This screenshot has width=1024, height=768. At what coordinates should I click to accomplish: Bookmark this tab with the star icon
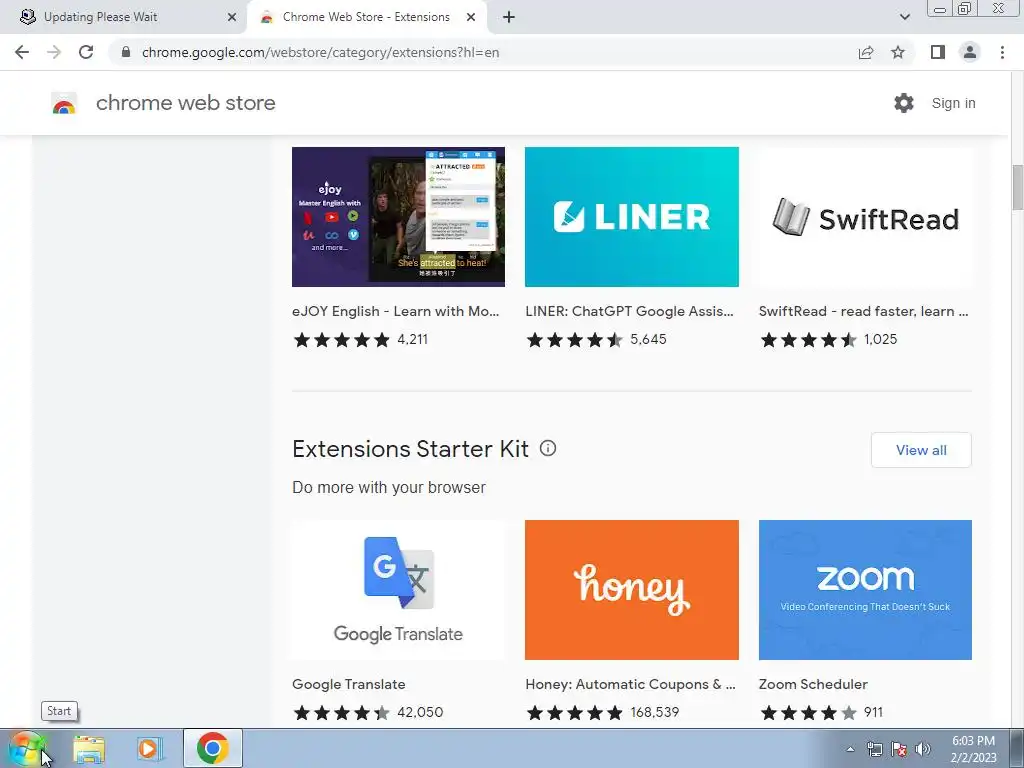pos(898,52)
